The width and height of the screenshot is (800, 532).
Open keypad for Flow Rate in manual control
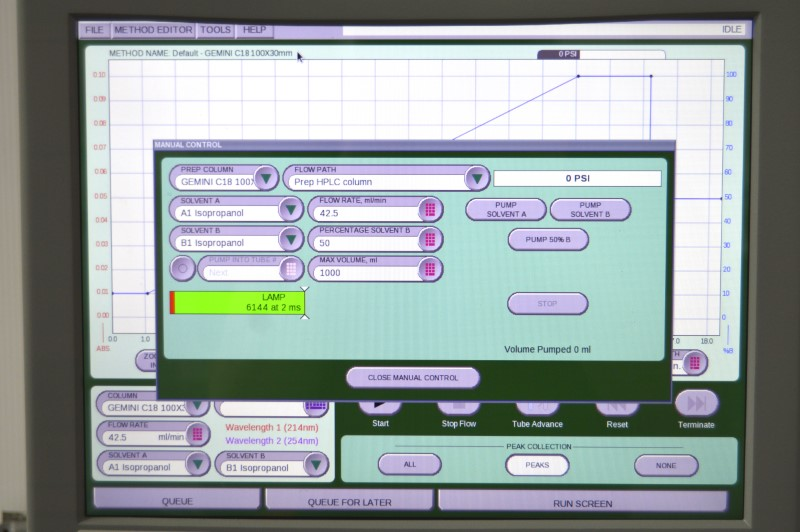point(430,209)
